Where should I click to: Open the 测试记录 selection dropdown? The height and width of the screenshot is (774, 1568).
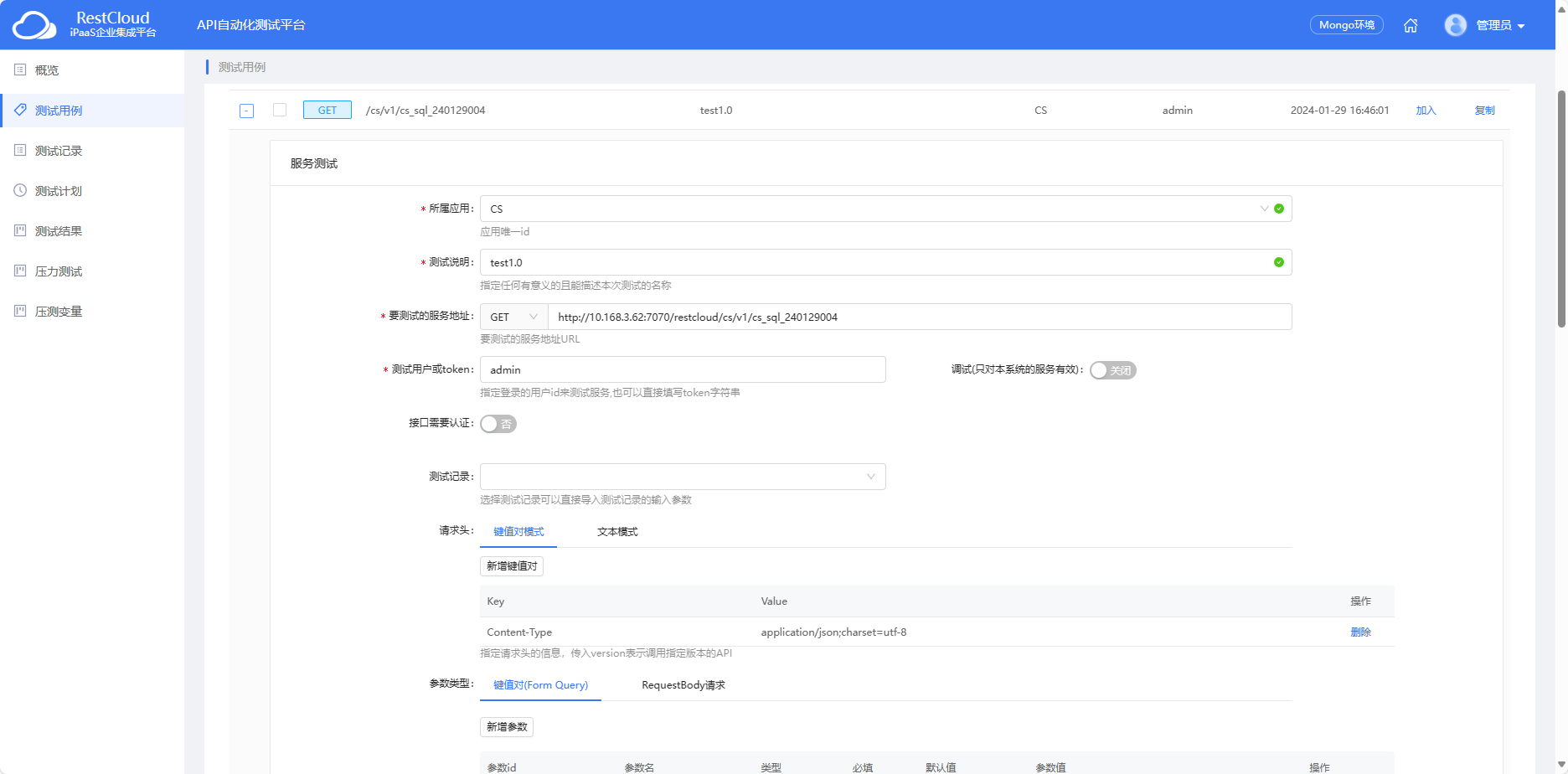pos(681,477)
